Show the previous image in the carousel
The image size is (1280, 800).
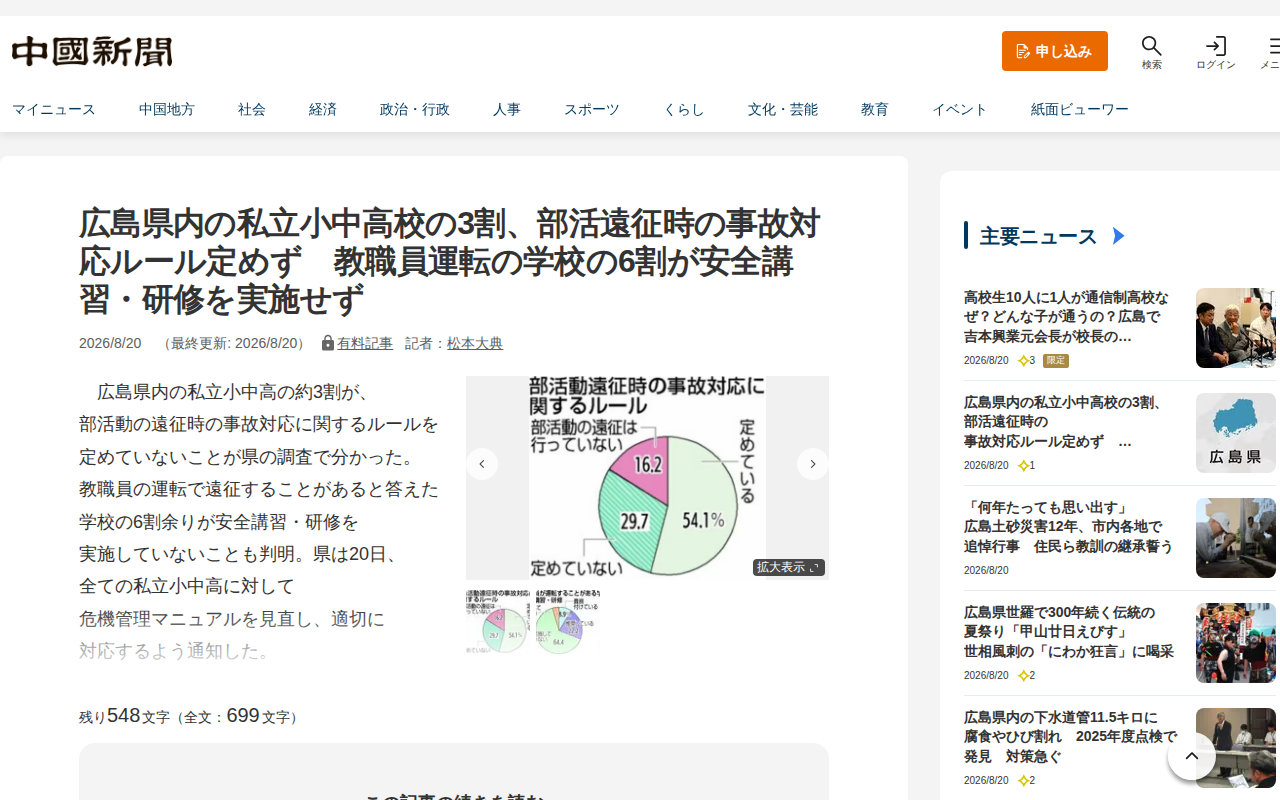pos(482,464)
